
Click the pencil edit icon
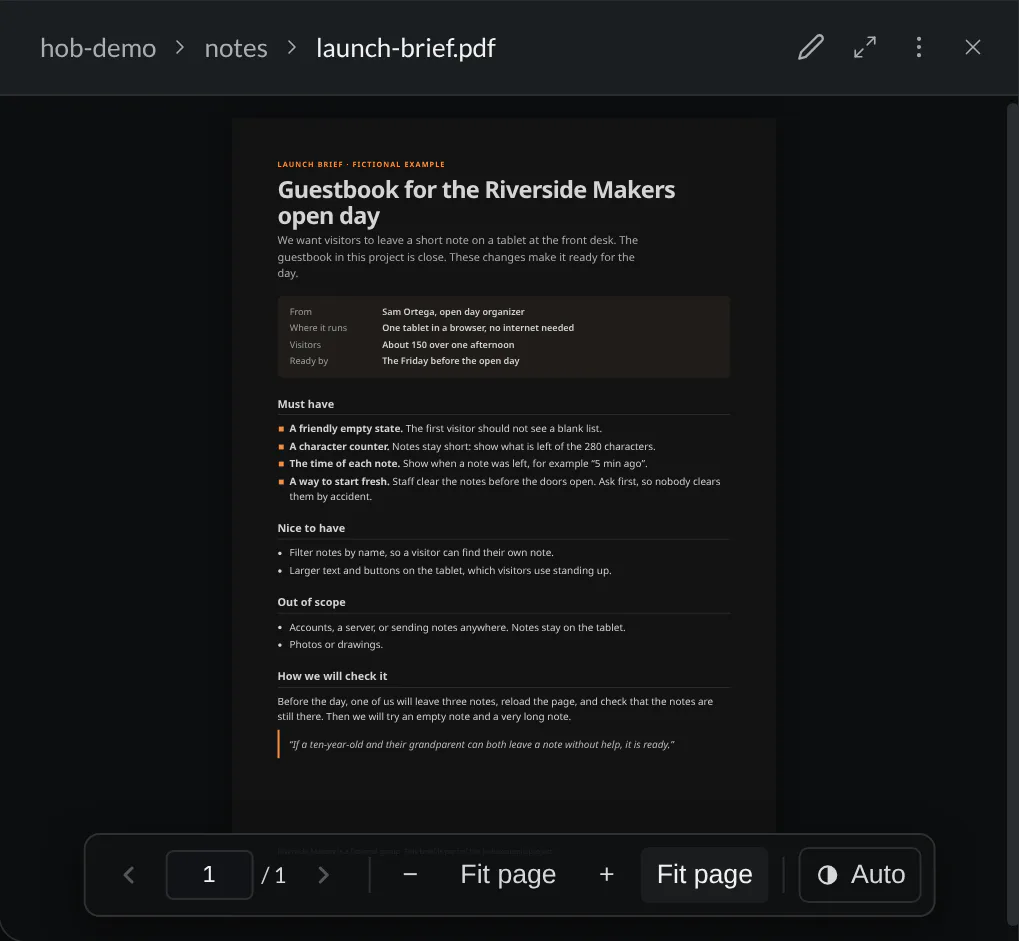(x=810, y=47)
